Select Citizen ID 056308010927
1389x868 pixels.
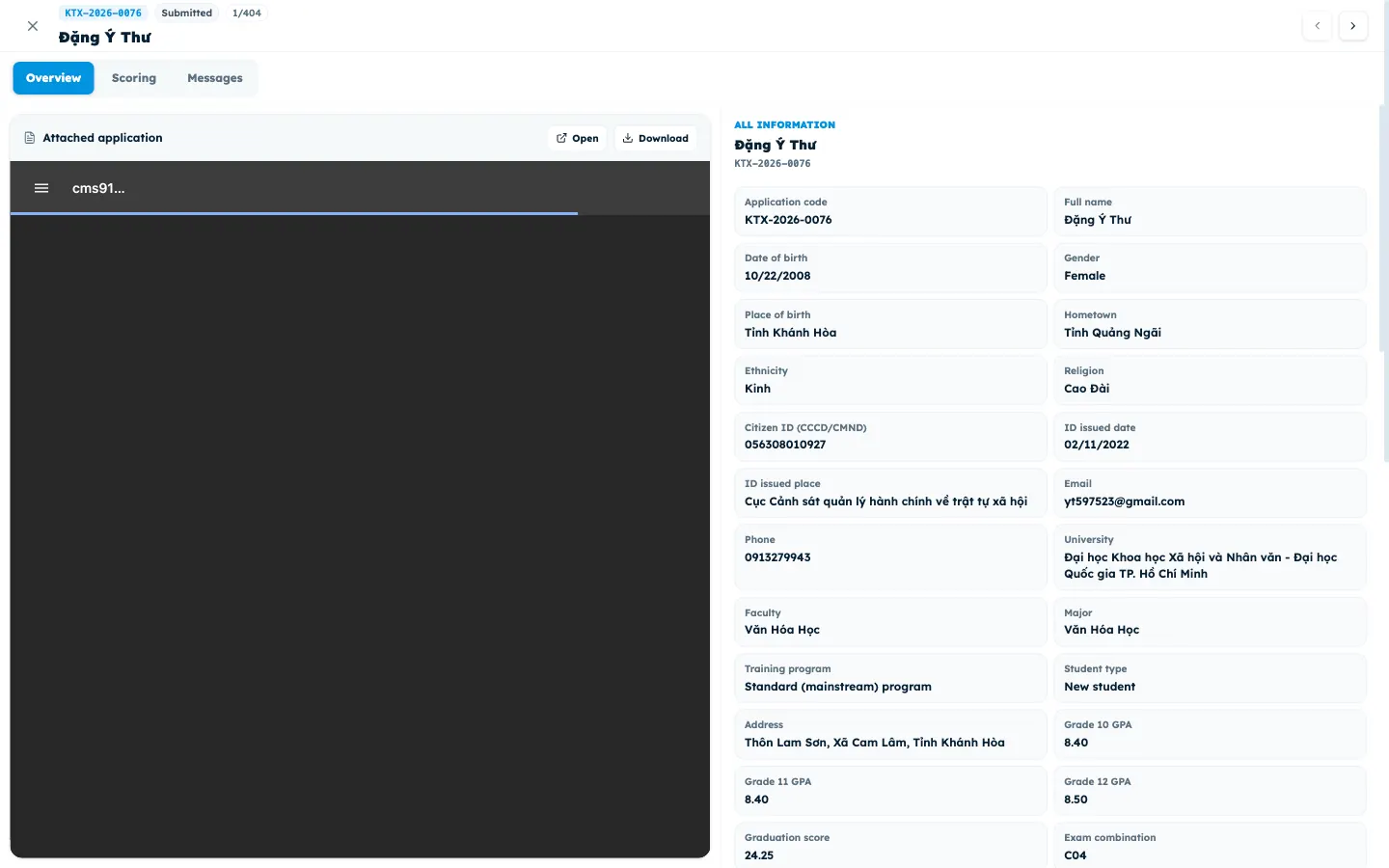785,445
